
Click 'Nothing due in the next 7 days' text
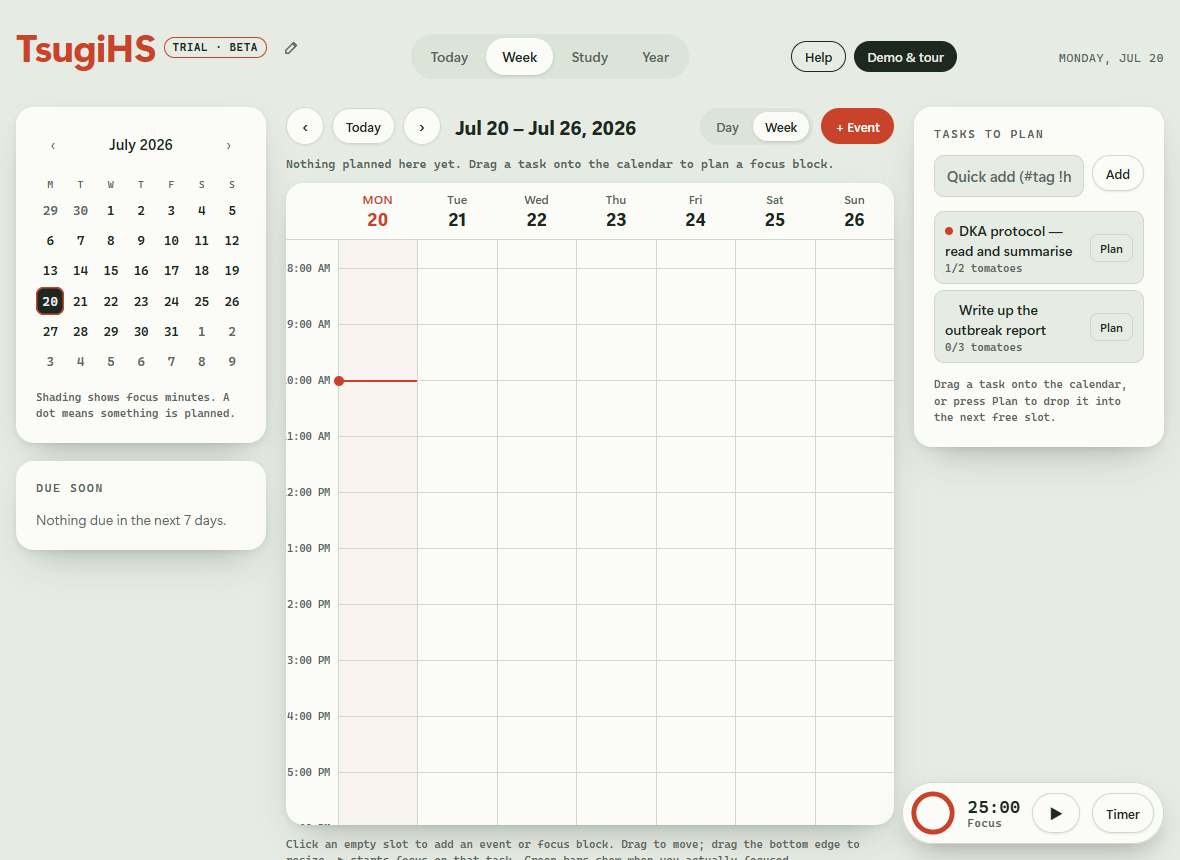131,521
